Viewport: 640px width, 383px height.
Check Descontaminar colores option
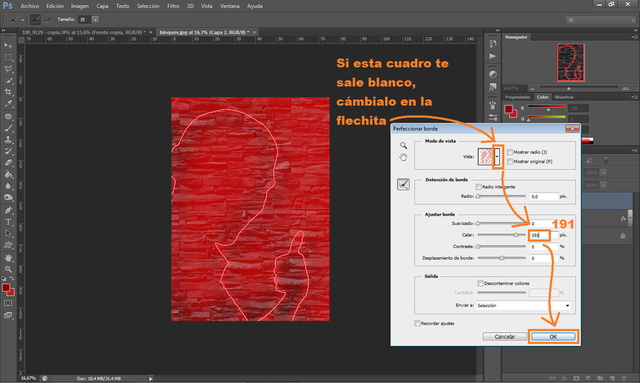pos(480,283)
